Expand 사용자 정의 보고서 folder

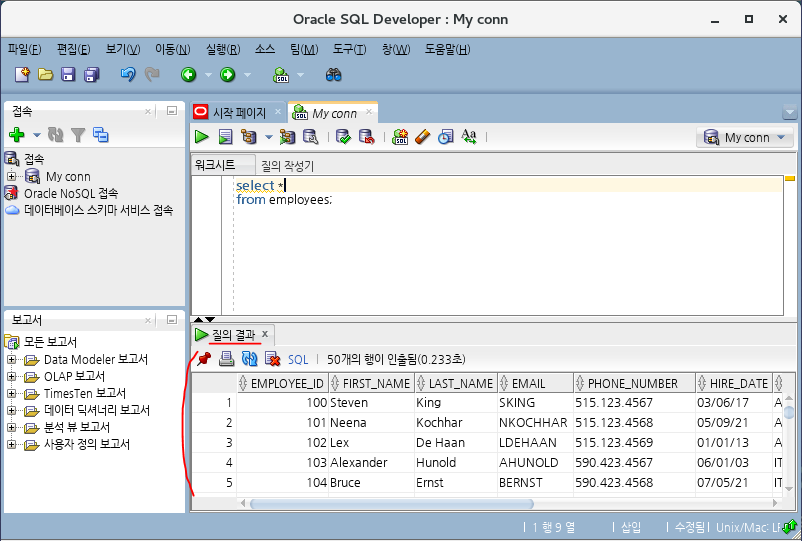coord(11,444)
